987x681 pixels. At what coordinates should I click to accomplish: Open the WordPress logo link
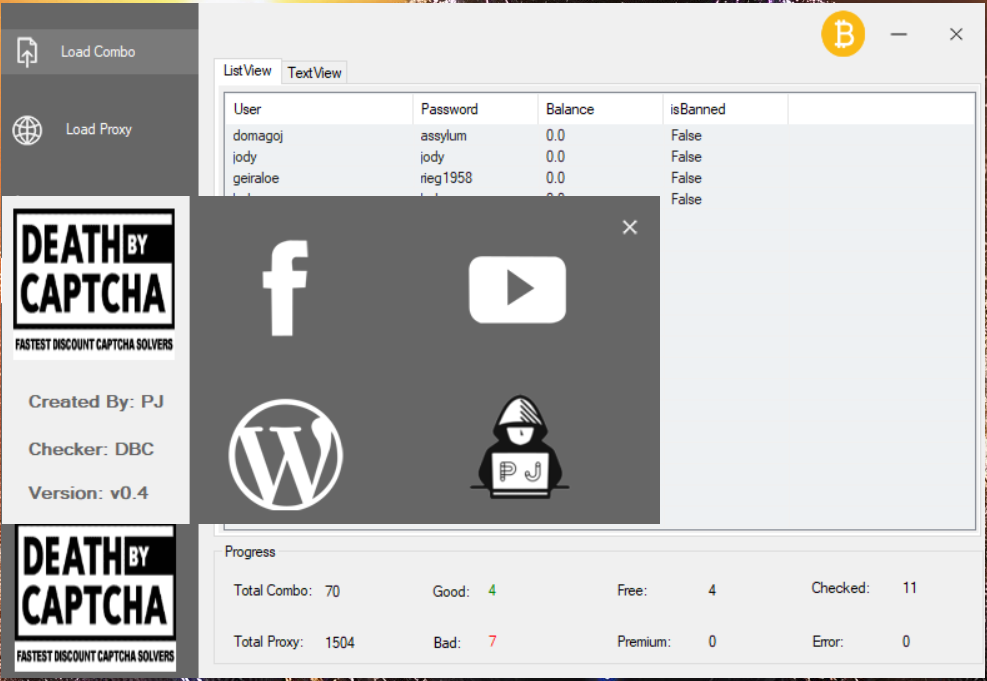tap(285, 454)
